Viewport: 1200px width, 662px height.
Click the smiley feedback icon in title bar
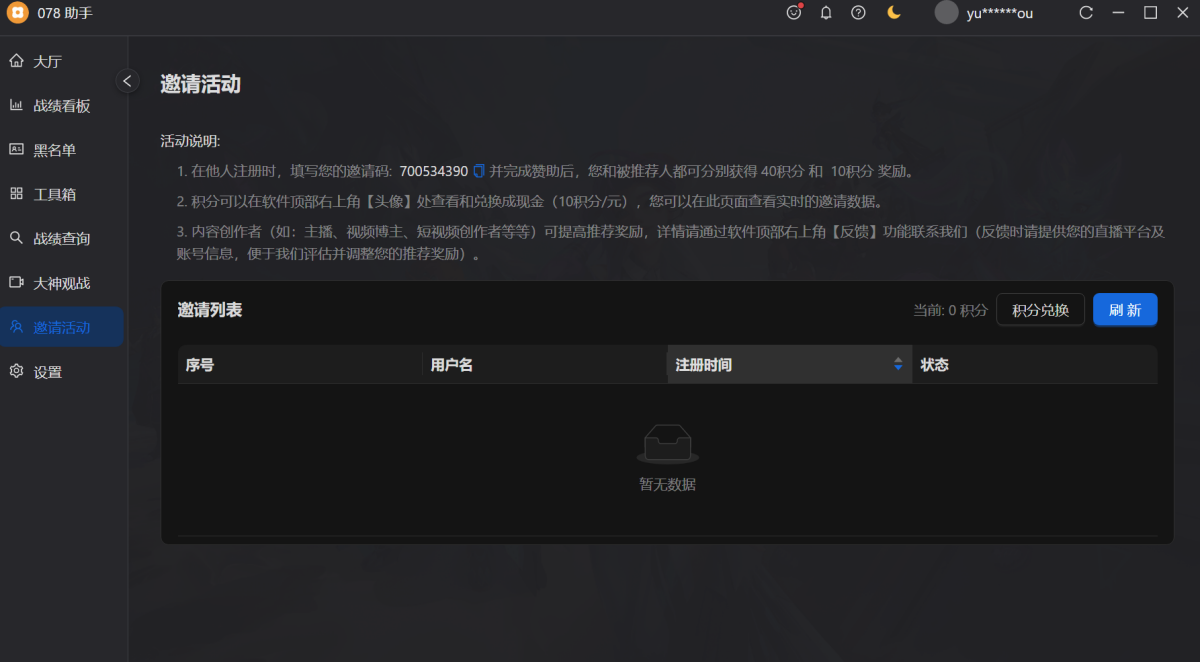coord(794,13)
